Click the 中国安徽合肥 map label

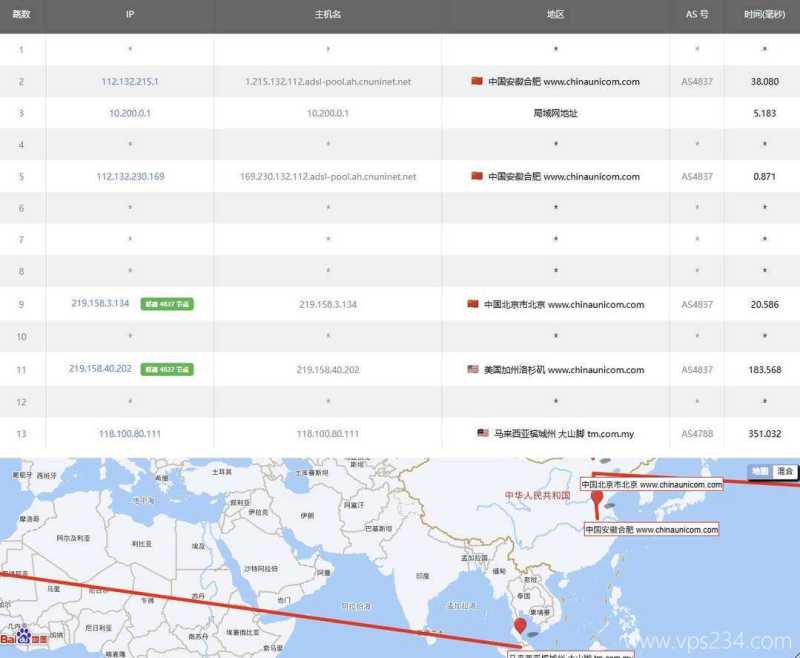[651, 529]
